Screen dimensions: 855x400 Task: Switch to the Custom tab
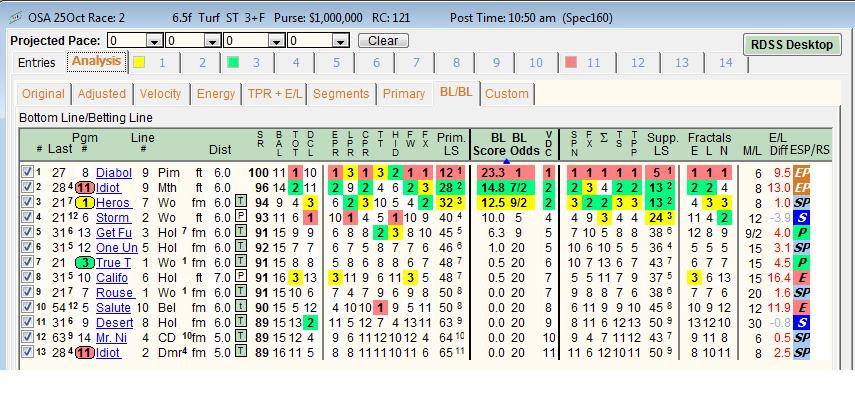(507, 94)
